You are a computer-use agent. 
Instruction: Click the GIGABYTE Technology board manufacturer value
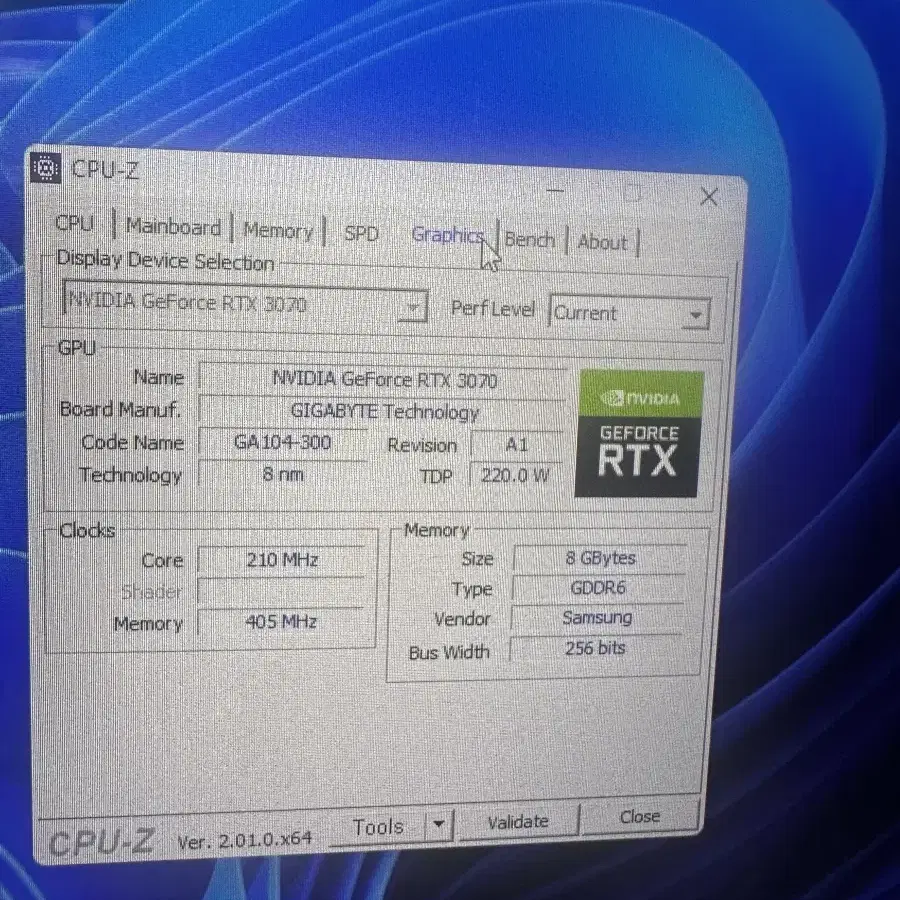tap(383, 411)
